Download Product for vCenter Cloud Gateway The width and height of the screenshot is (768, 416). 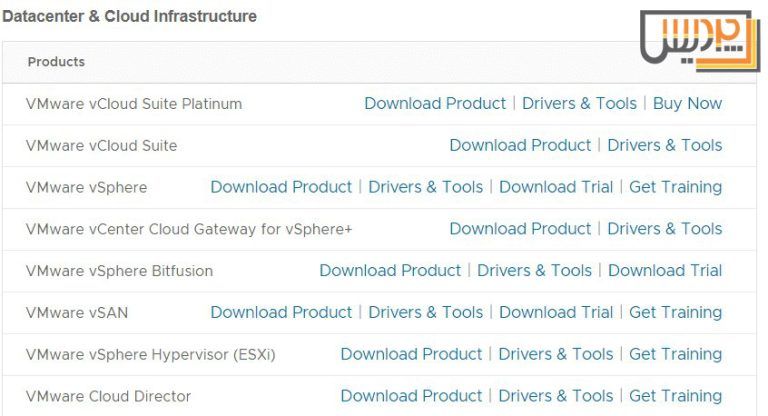(520, 229)
